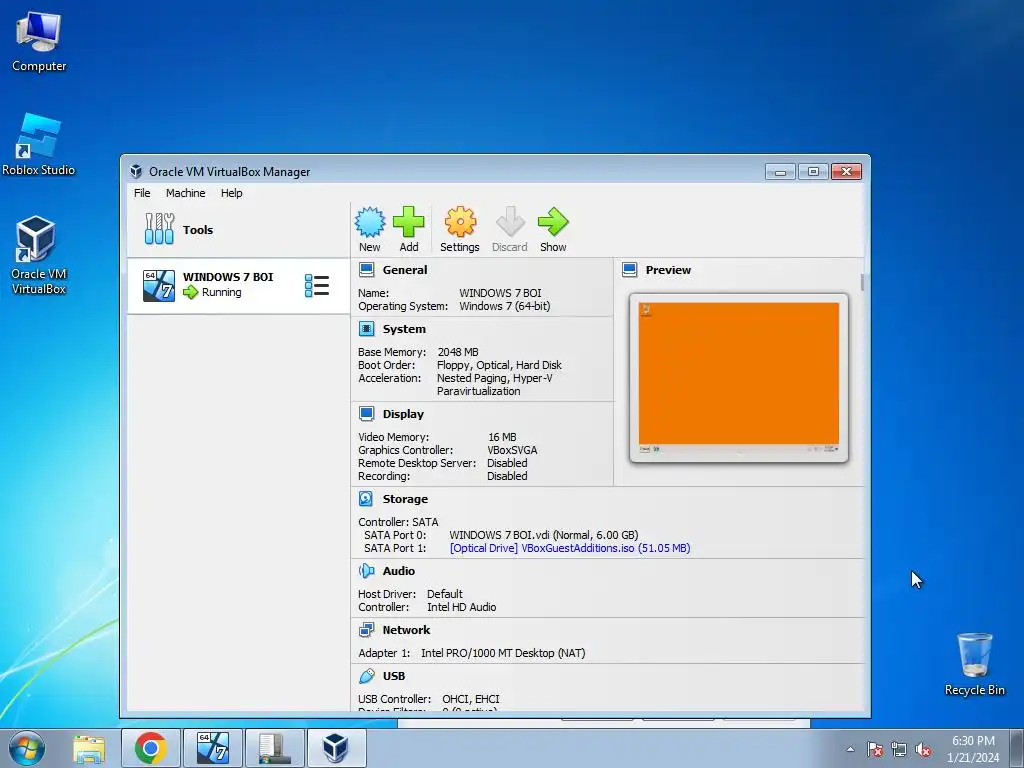Open the Machine menu
Viewport: 1024px width, 768px height.
[x=185, y=193]
